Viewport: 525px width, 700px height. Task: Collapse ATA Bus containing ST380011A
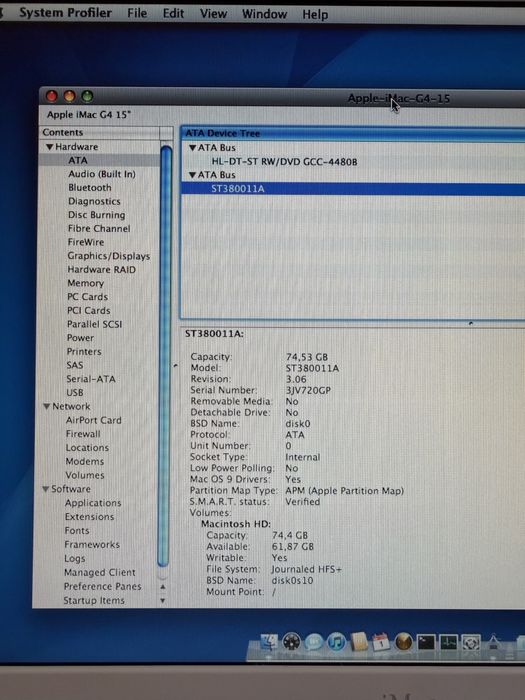pos(192,175)
